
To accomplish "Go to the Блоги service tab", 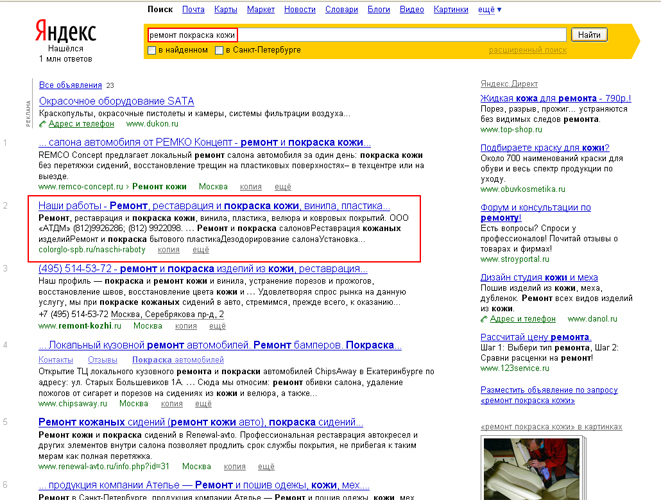I will (379, 9).
